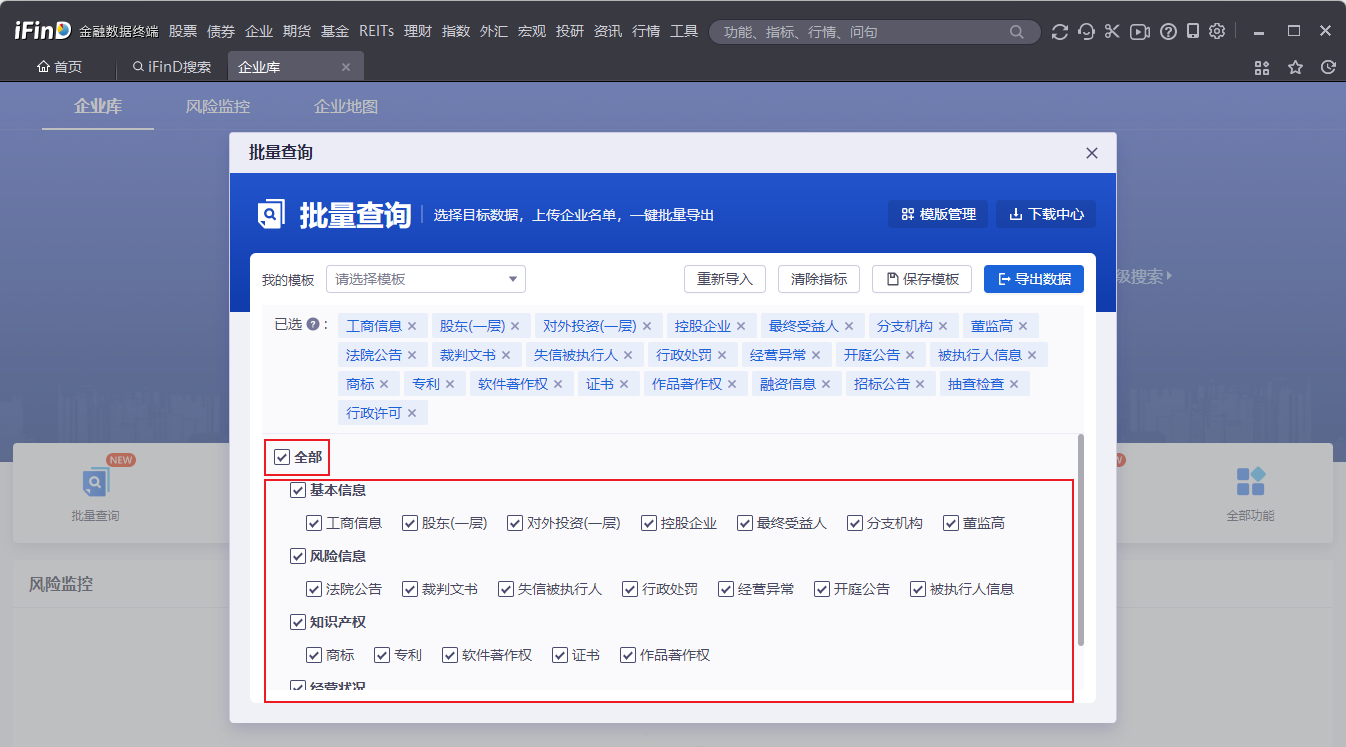
Task: Click the 导出数据 button
Action: coord(1033,279)
